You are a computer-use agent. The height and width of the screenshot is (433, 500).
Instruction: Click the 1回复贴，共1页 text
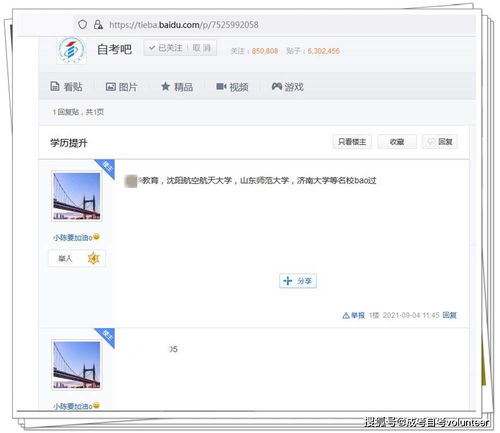click(78, 112)
